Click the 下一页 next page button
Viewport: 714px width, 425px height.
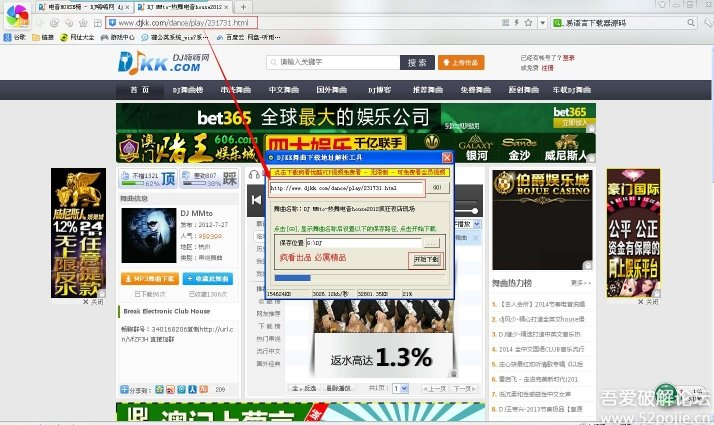click(x=464, y=389)
